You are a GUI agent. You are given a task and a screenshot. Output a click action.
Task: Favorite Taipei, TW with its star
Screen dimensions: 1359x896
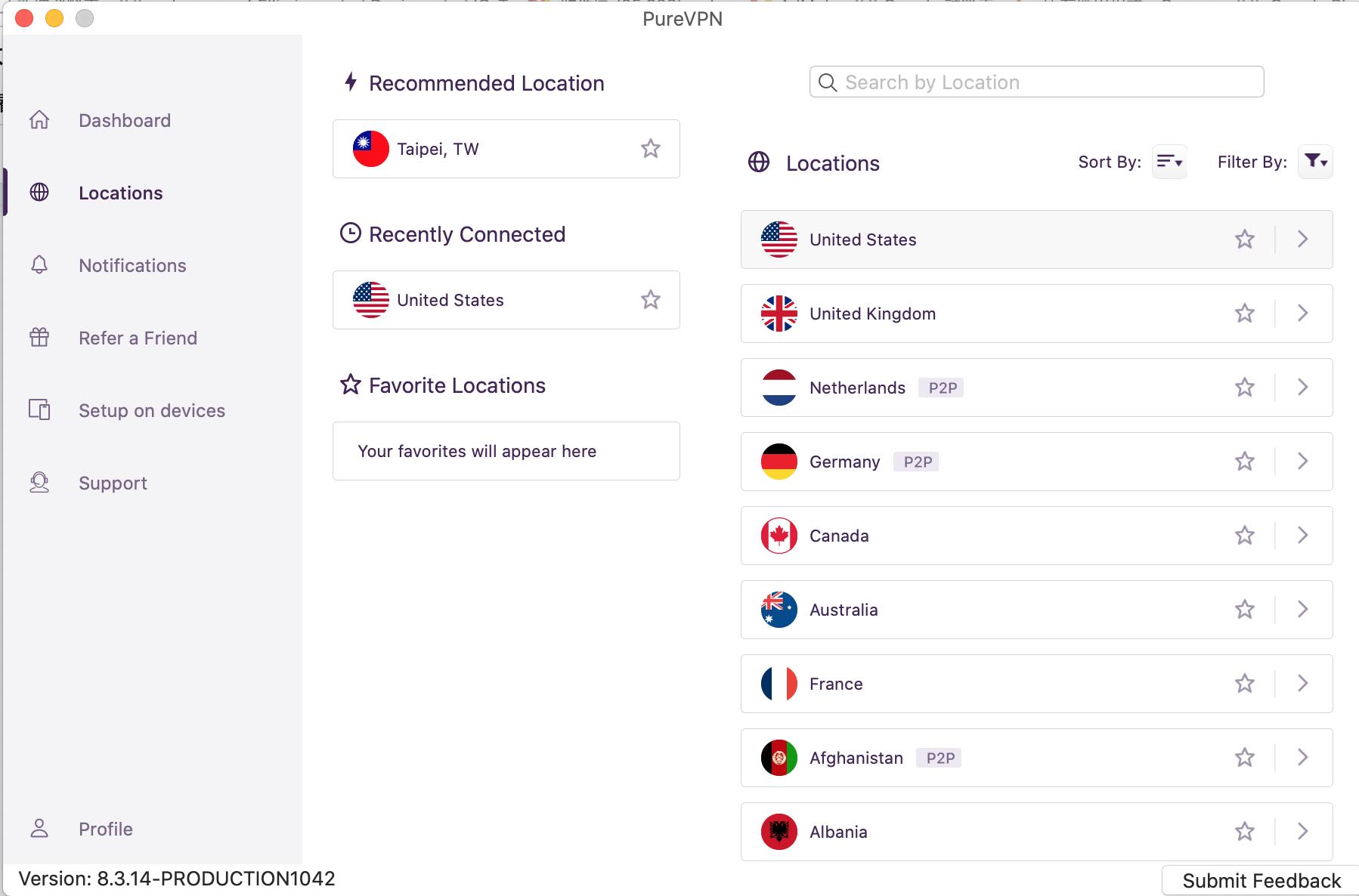(x=651, y=148)
